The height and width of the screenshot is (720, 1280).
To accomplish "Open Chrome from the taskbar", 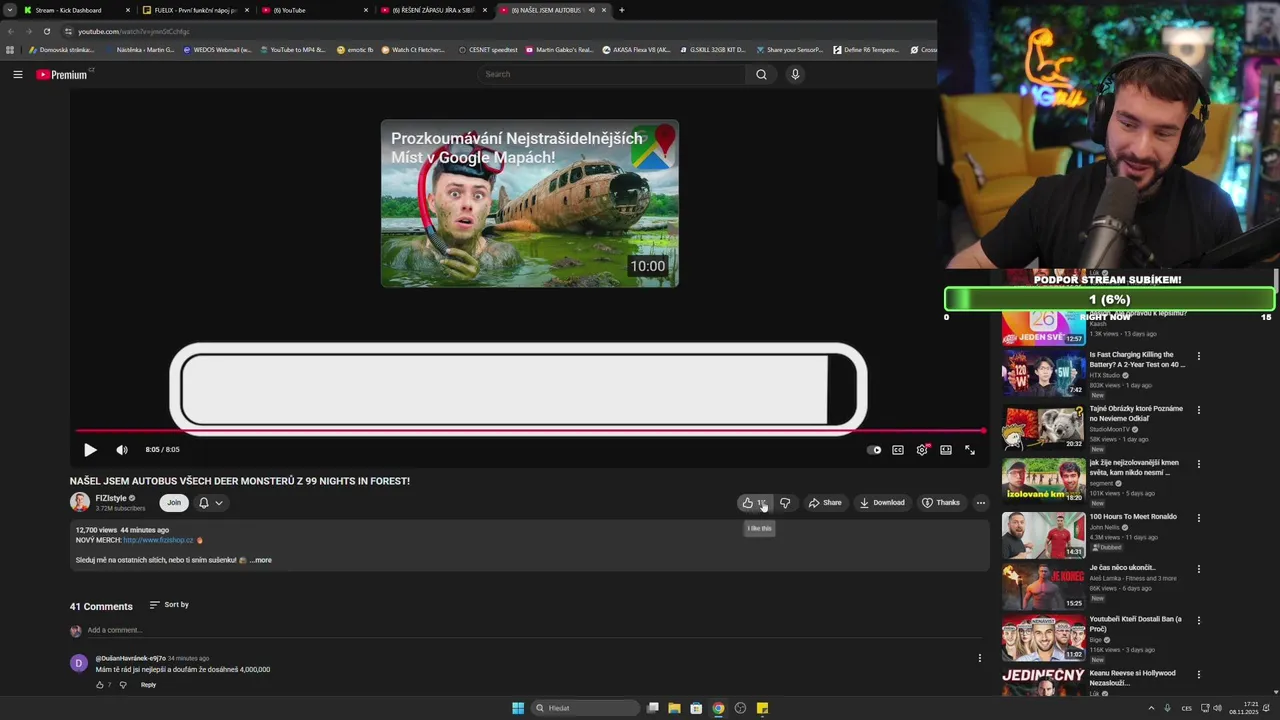I will coord(718,708).
